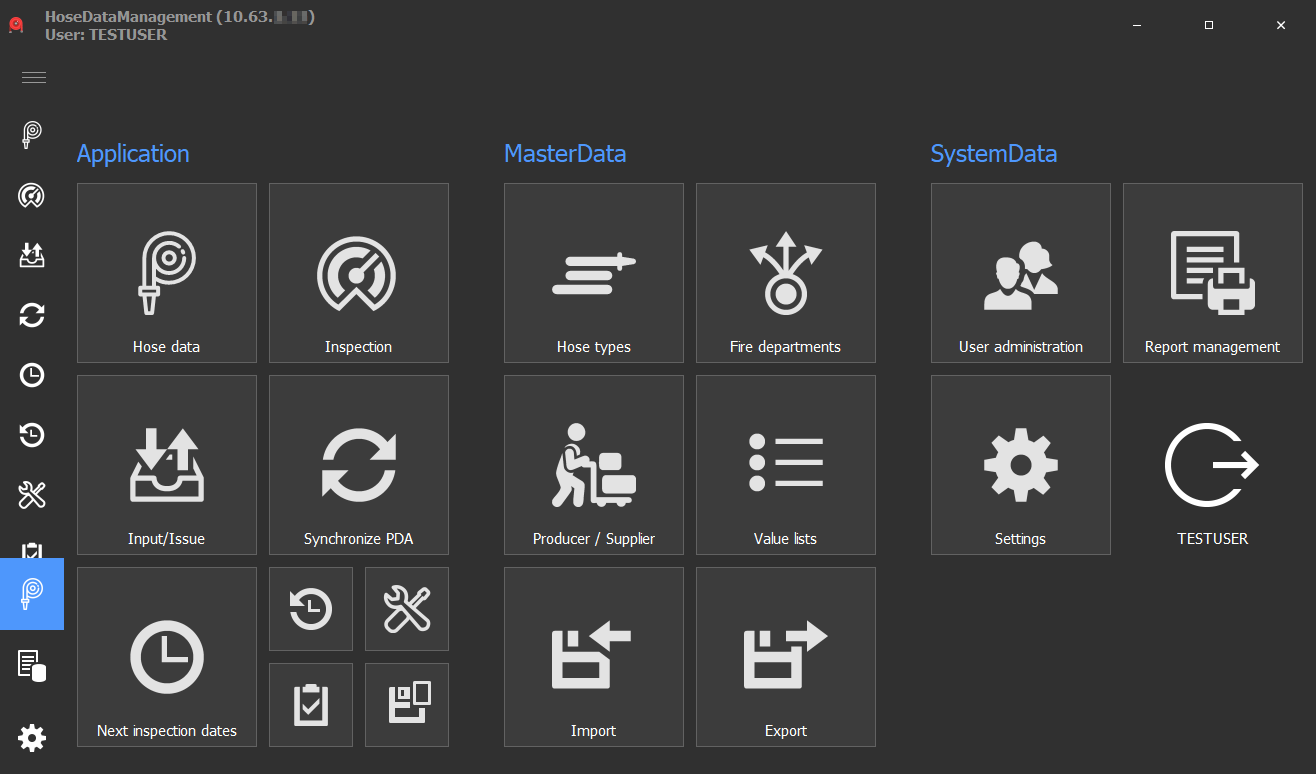This screenshot has width=1316, height=774.
Task: Open the Inspection tile with gauge icon
Action: (358, 272)
